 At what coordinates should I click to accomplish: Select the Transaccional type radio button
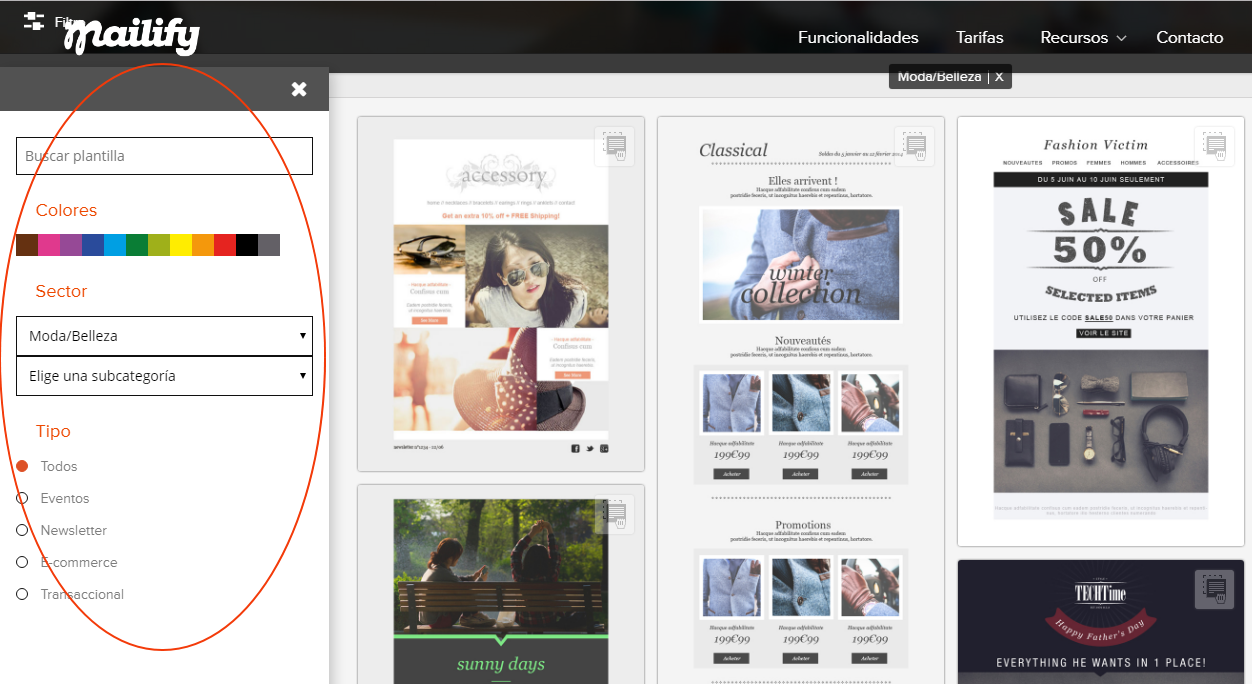(22, 594)
